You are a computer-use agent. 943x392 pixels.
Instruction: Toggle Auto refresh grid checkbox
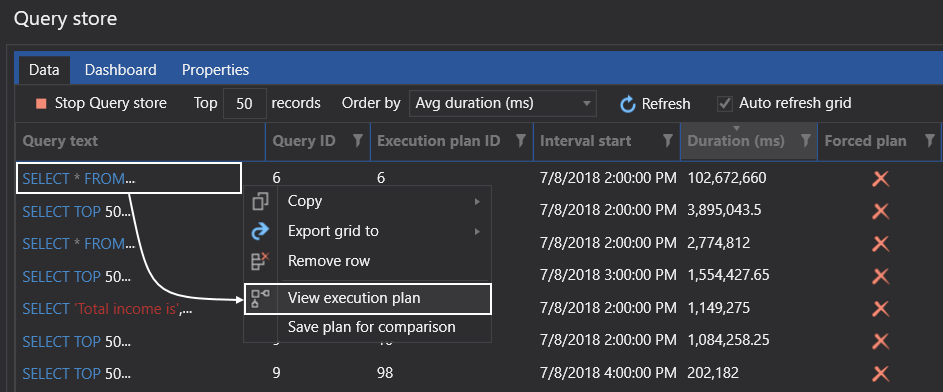(x=725, y=103)
